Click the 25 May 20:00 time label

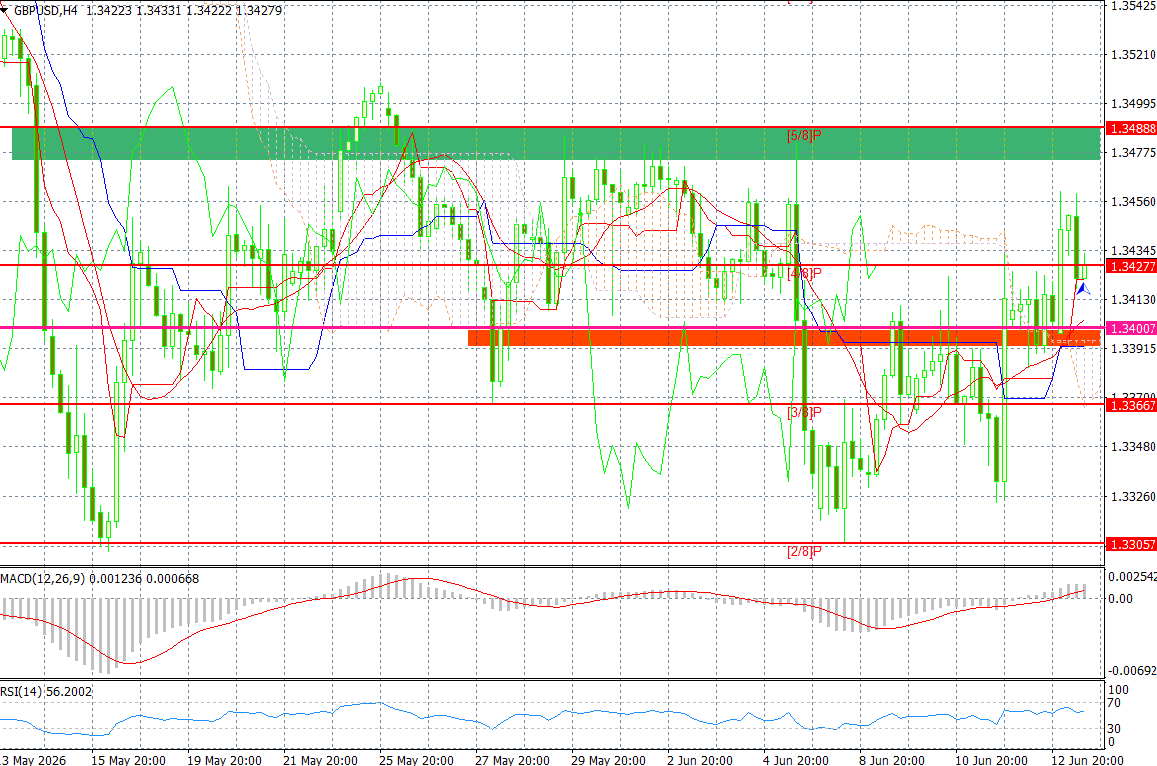point(416,760)
